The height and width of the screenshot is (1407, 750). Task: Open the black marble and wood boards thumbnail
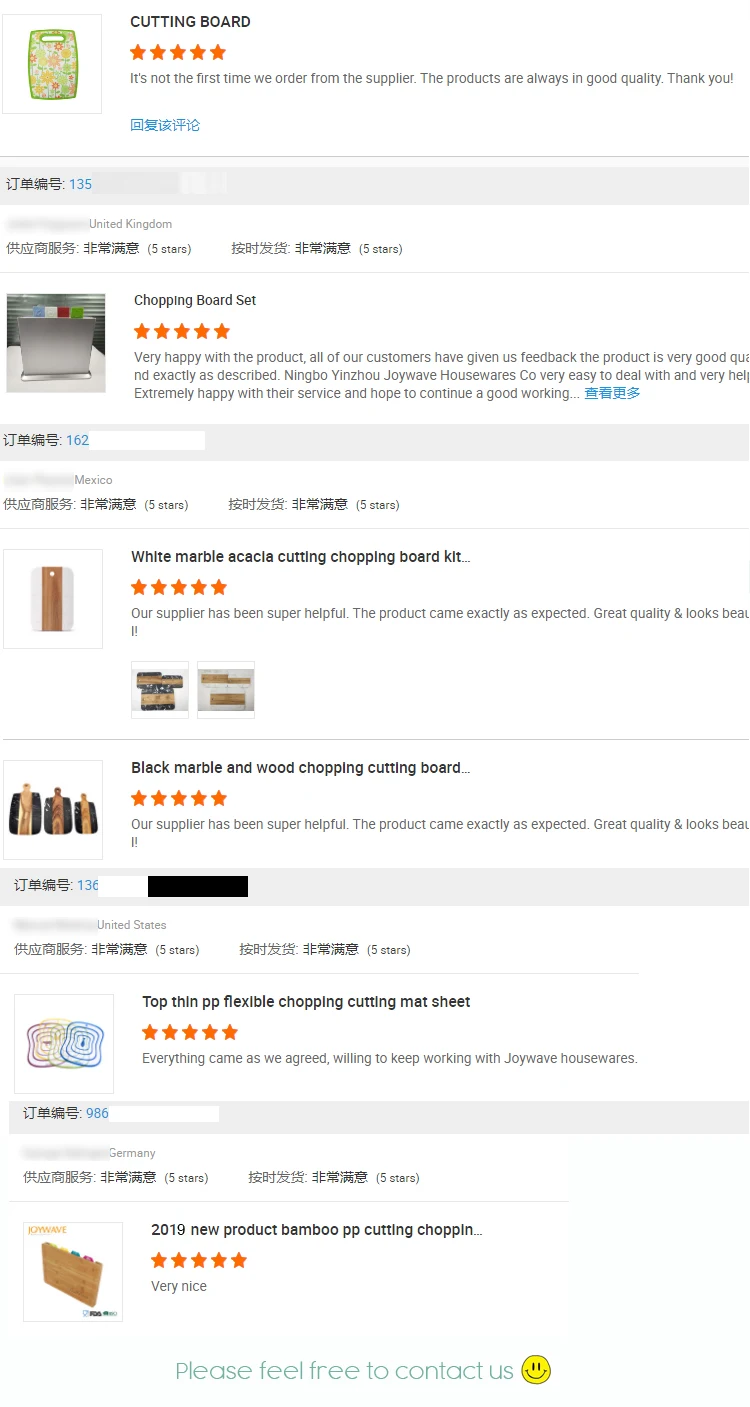click(53, 810)
